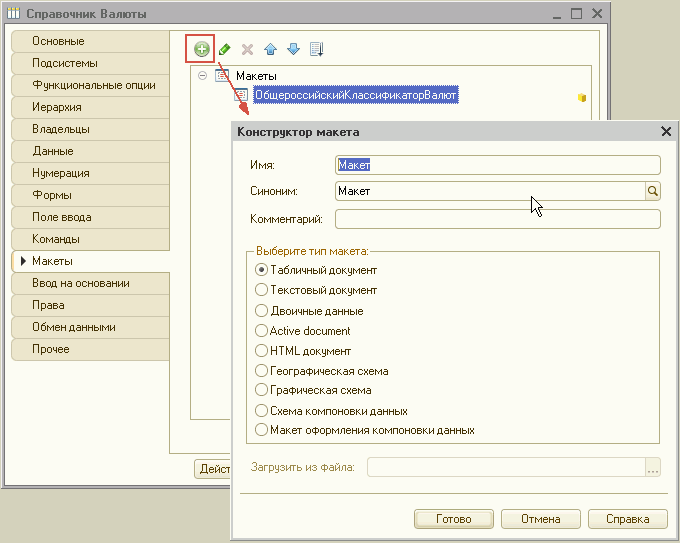680x543 pixels.
Task: Select the Текстовый документ radio button
Action: 261,290
